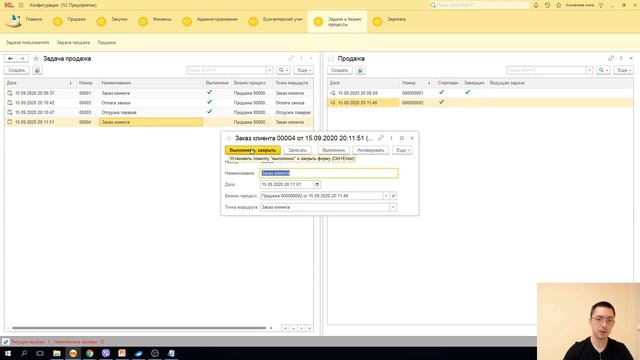This screenshot has width=640, height=360.
Task: Open Задача продажа navigation link
Action: (x=73, y=42)
